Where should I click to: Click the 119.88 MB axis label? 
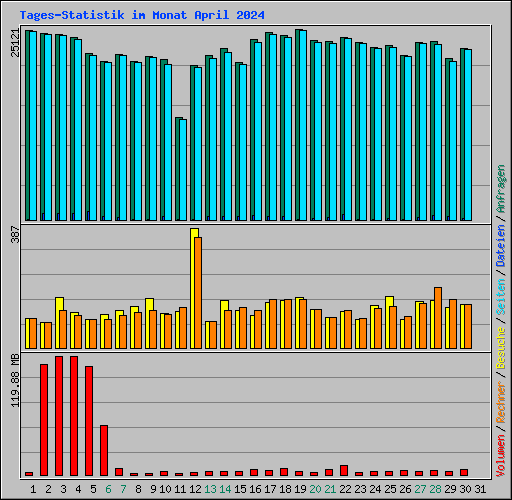click(15, 381)
